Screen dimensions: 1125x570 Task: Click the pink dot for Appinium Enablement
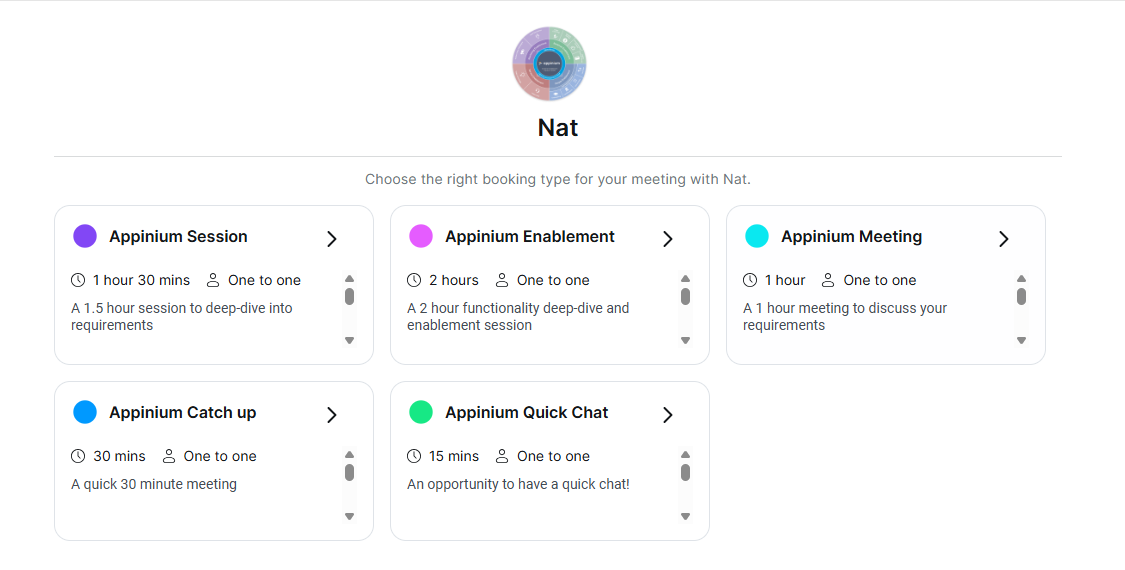point(421,236)
